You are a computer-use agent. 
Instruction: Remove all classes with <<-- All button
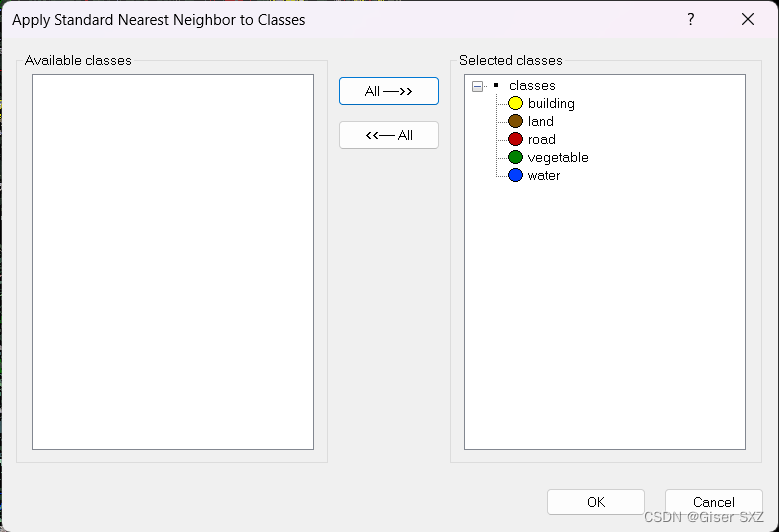click(x=389, y=135)
